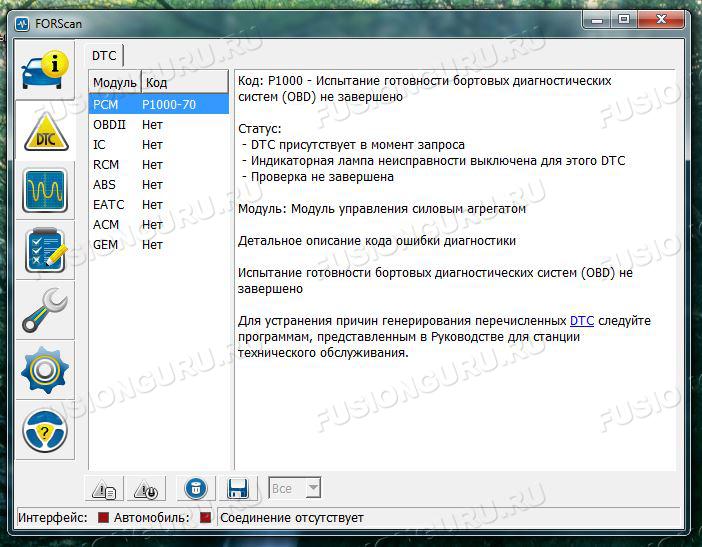Select the EATC module row
Screen dimensions: 702x547
click(158, 205)
